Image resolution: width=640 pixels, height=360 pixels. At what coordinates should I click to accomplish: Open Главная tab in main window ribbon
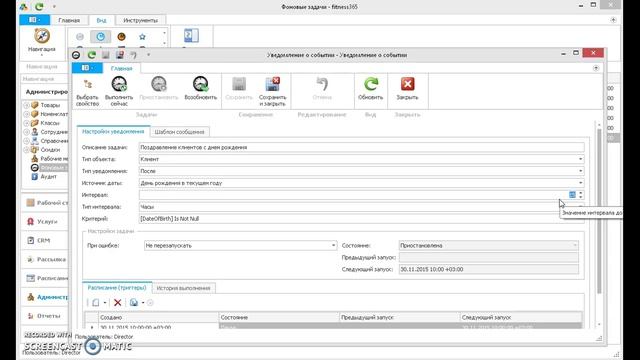point(69,20)
